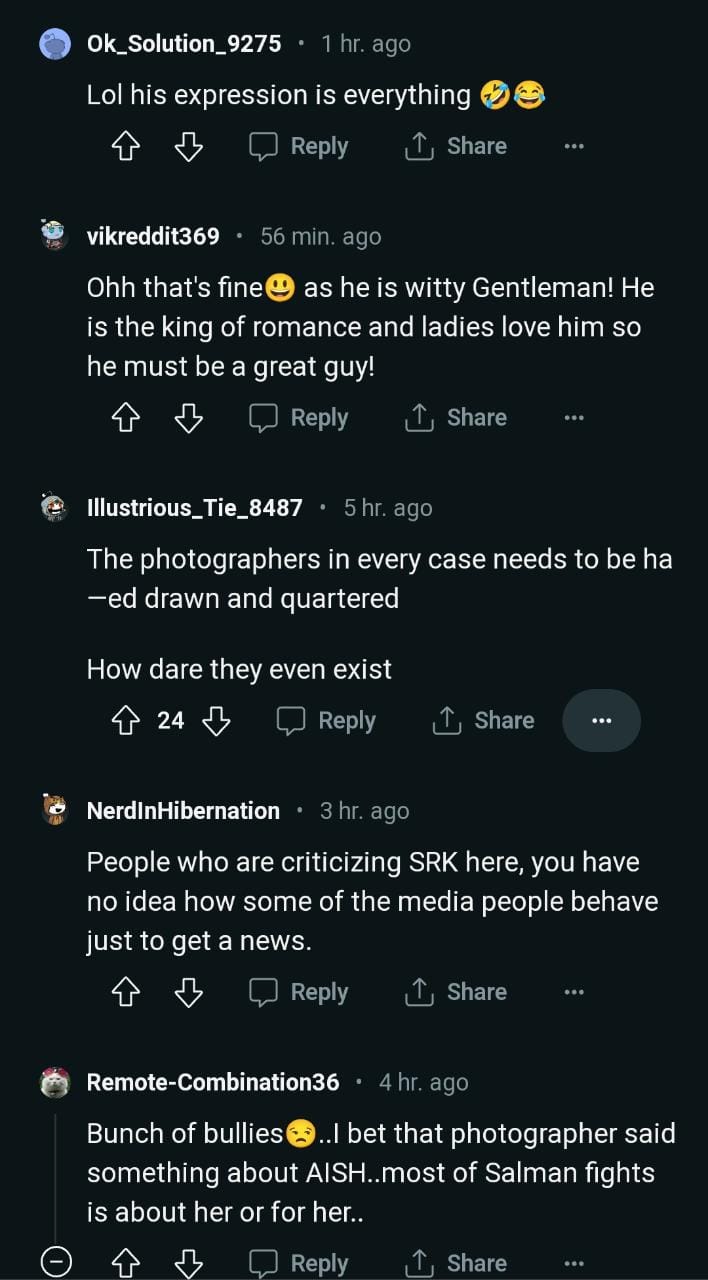Share Illustrious_Tie_8487's comment

483,721
